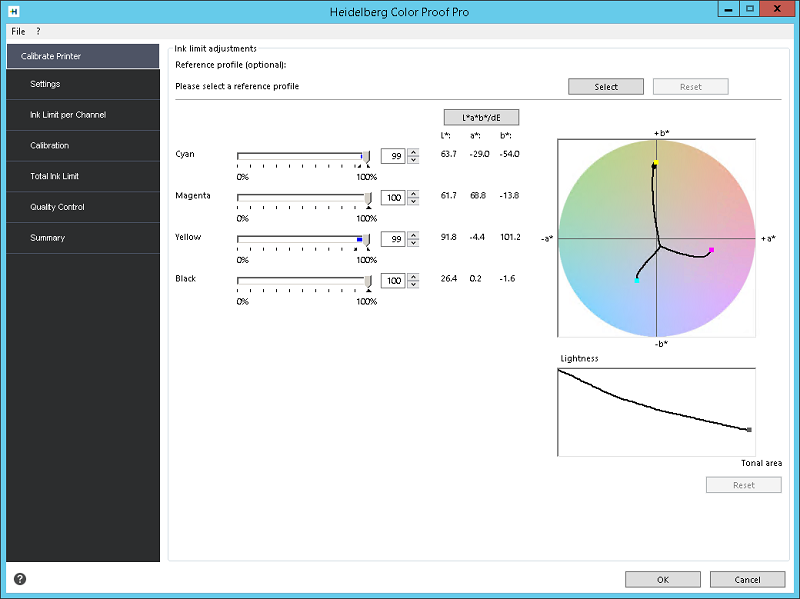Click the Cancel button
This screenshot has width=800, height=599.
tap(747, 580)
